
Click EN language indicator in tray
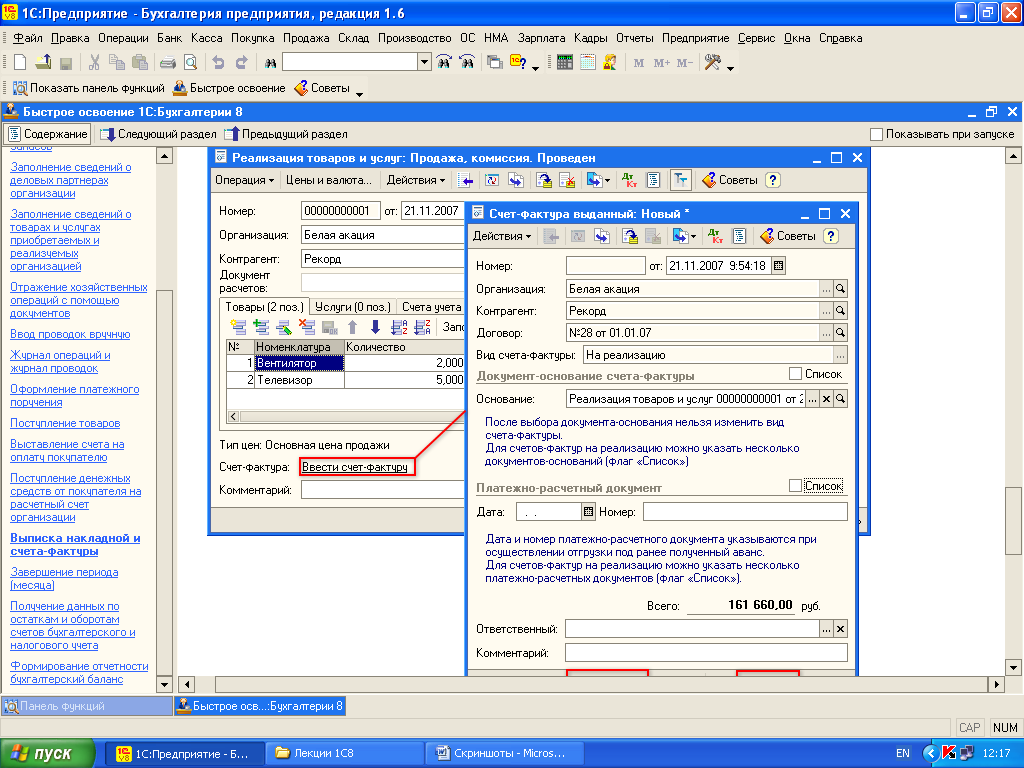[x=903, y=754]
